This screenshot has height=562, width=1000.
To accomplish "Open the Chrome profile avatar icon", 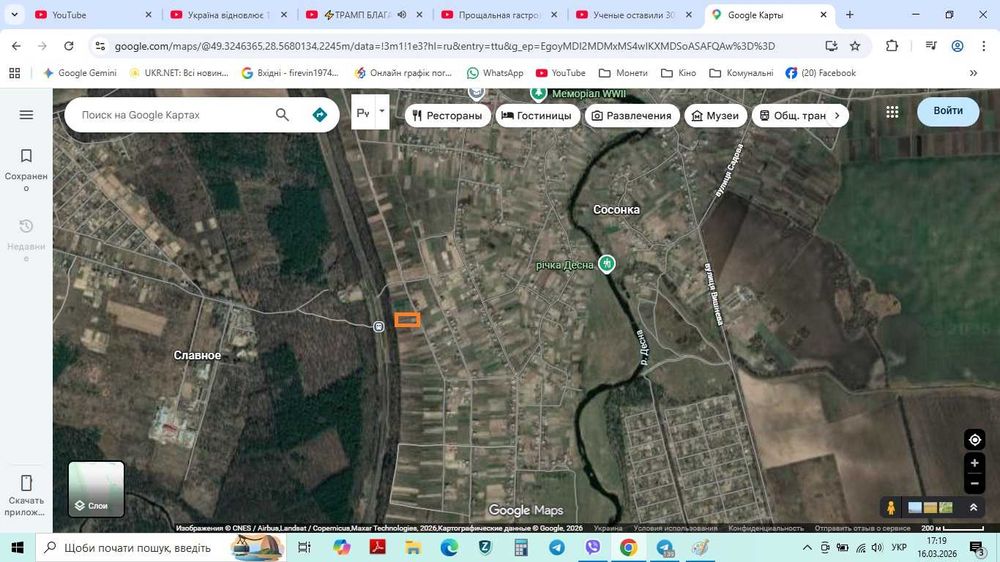I will tap(957, 46).
